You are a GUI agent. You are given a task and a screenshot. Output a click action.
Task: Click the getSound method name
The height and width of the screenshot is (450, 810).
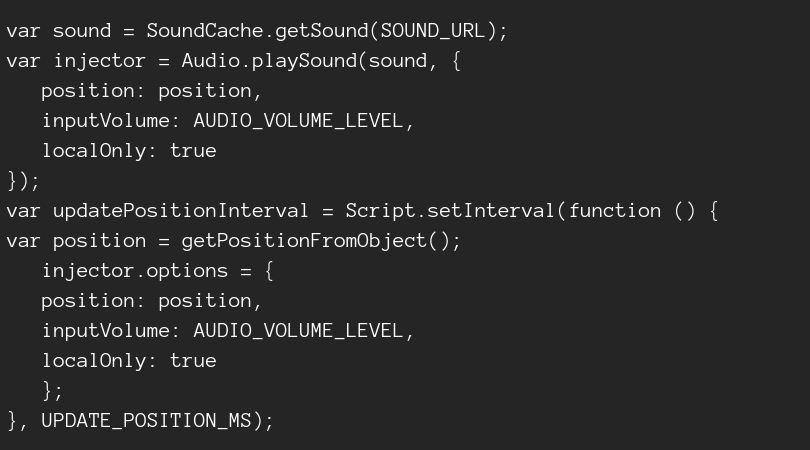pos(321,30)
